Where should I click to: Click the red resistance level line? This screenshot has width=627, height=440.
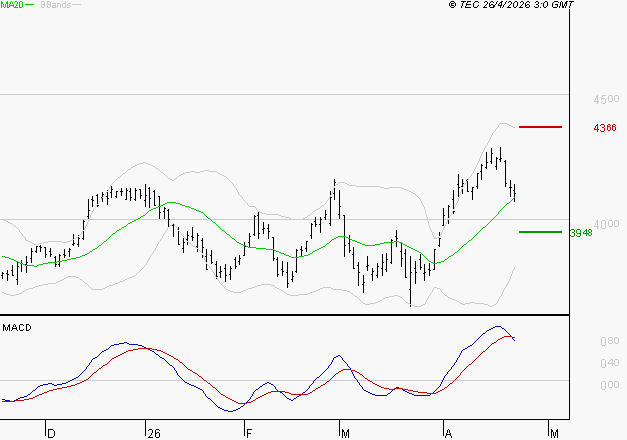[x=540, y=127]
